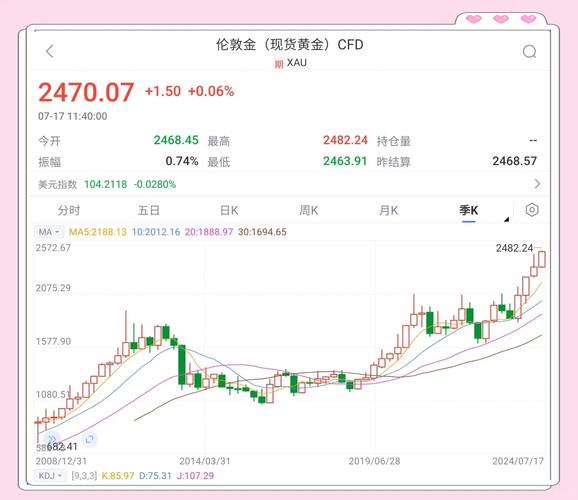Image resolution: width=578 pixels, height=500 pixels.
Task: Tap the XAU symbol label
Action: tap(297, 63)
